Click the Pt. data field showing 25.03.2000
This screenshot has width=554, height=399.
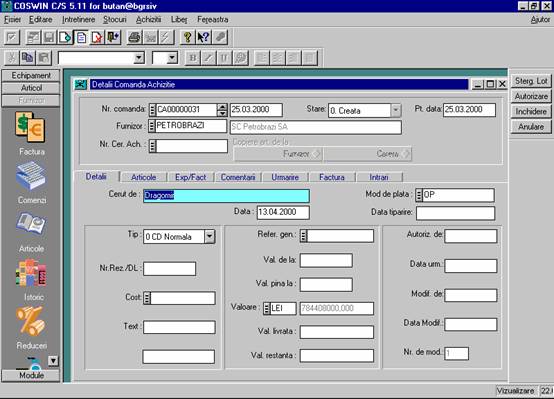click(469, 110)
